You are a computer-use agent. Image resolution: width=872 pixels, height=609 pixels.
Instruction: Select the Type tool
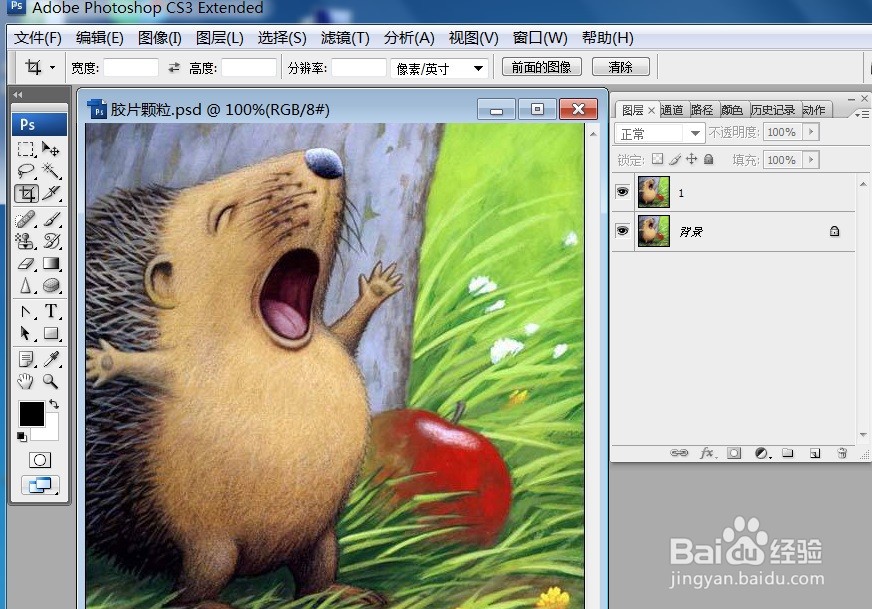(x=51, y=311)
